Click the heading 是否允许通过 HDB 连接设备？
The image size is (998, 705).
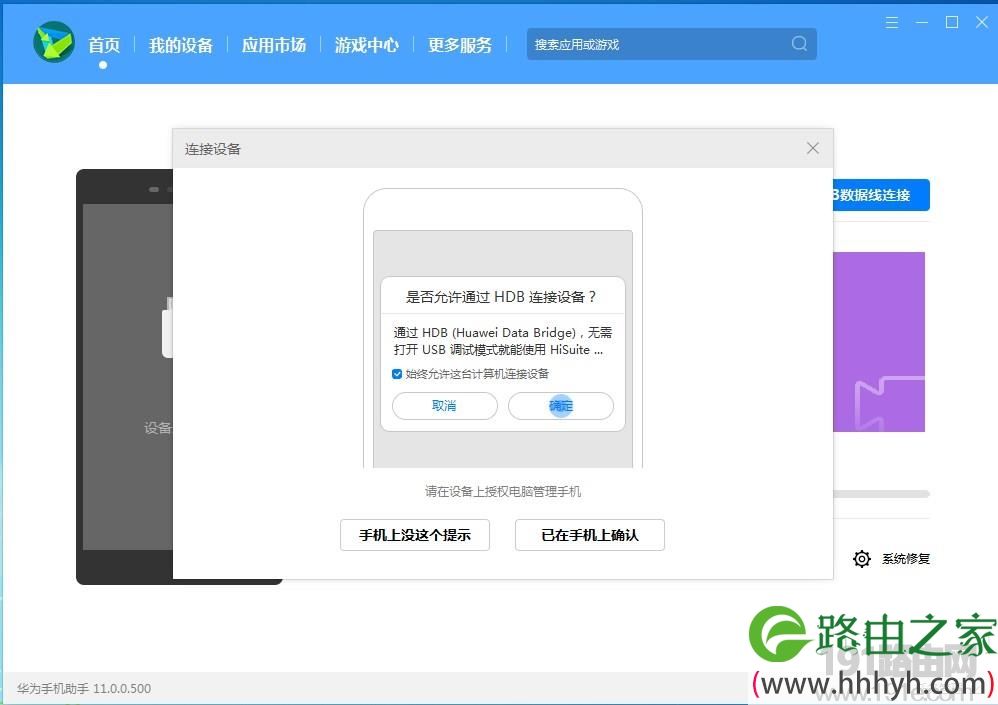point(502,297)
